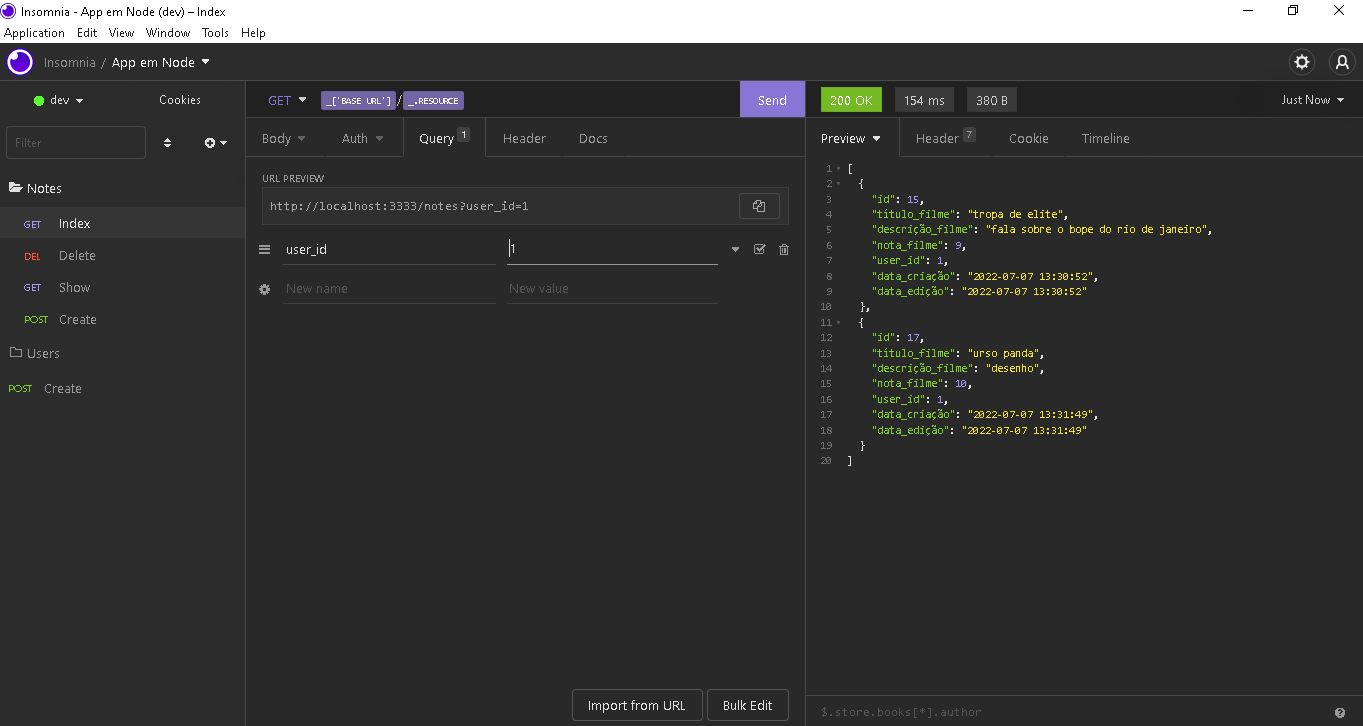The image size is (1363, 726).
Task: Open the Auth tab dropdown
Action: tap(363, 138)
